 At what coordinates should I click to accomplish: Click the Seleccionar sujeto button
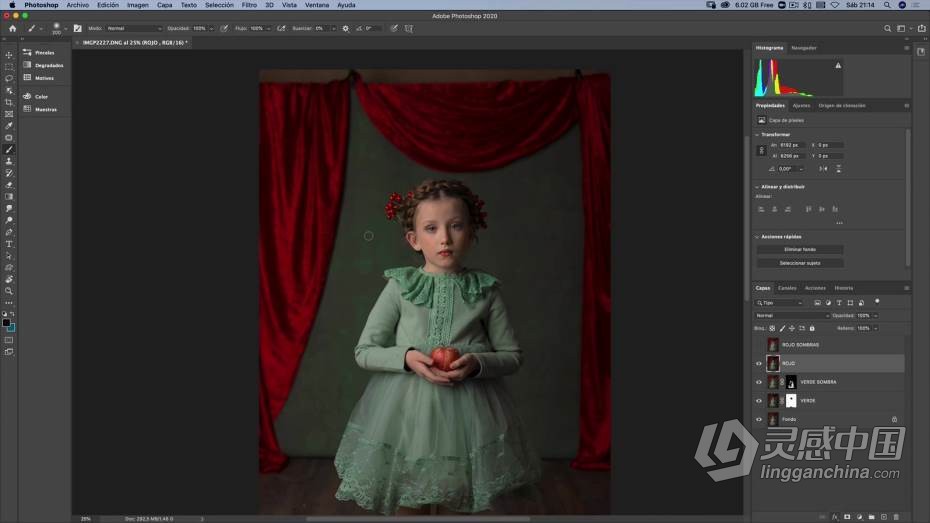tap(800, 263)
